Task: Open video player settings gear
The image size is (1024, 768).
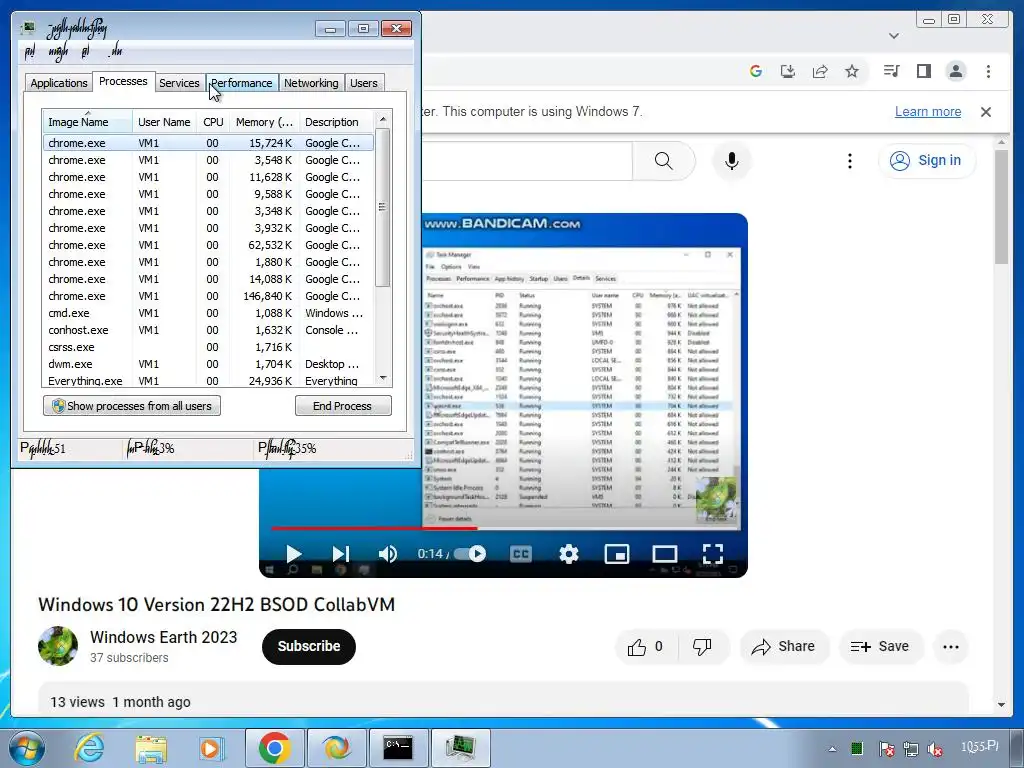Action: [569, 554]
